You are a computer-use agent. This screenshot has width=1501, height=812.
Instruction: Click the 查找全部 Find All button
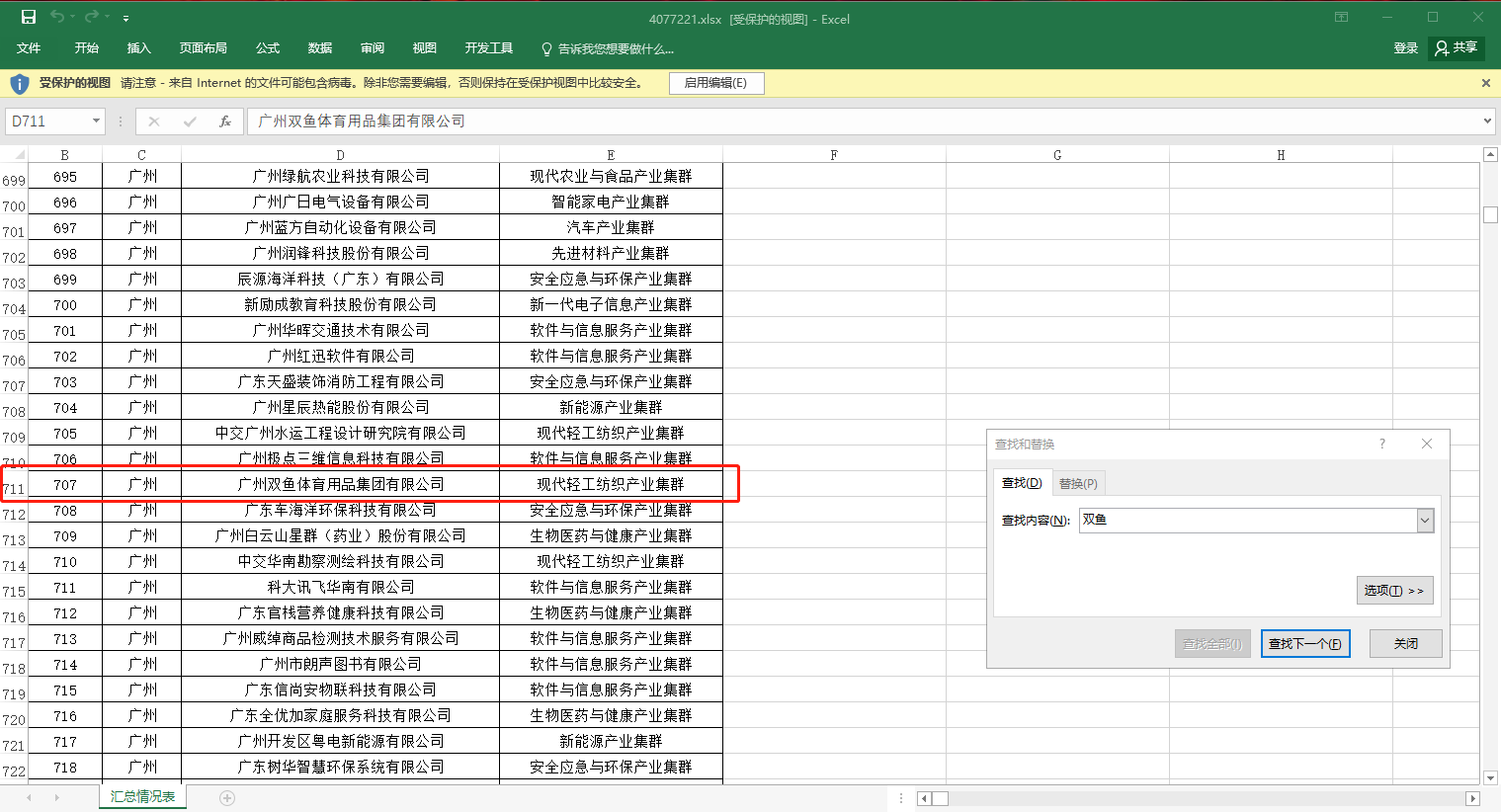[x=1213, y=644]
